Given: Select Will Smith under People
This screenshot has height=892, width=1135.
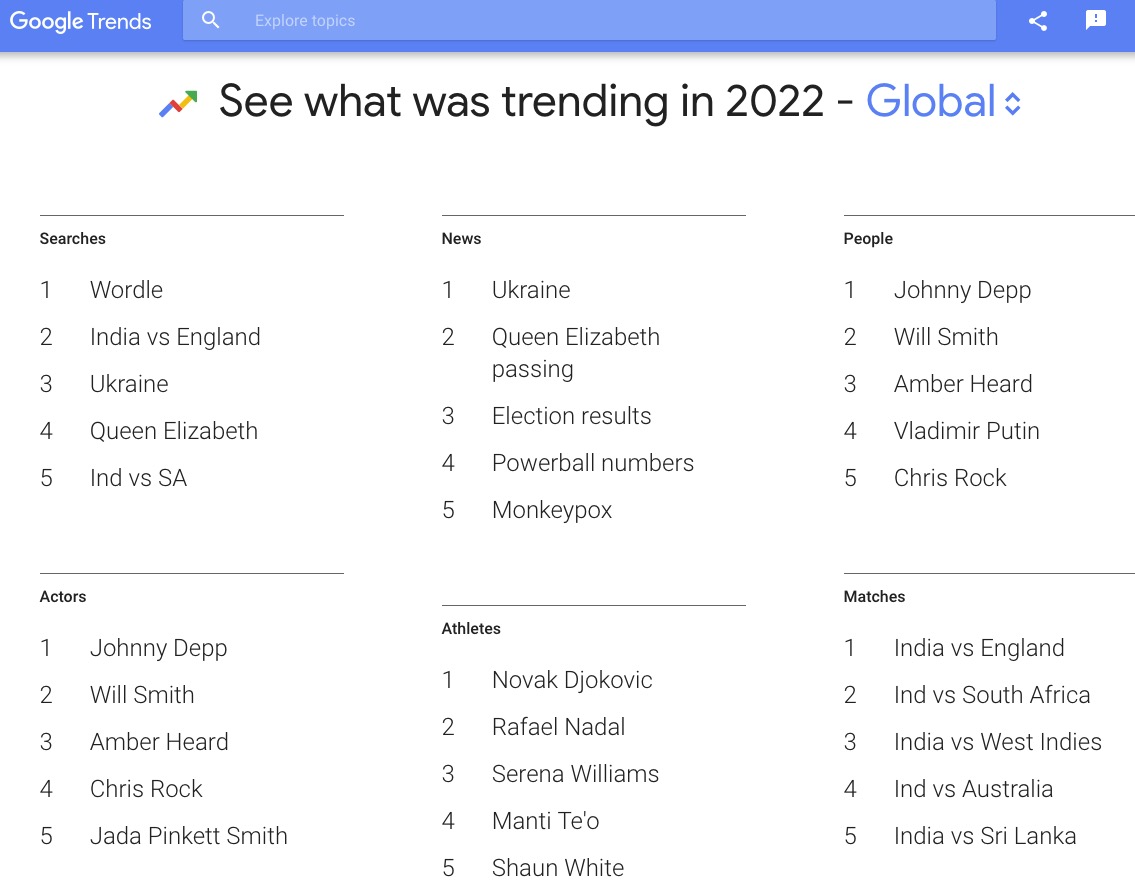Looking at the screenshot, I should pos(945,337).
